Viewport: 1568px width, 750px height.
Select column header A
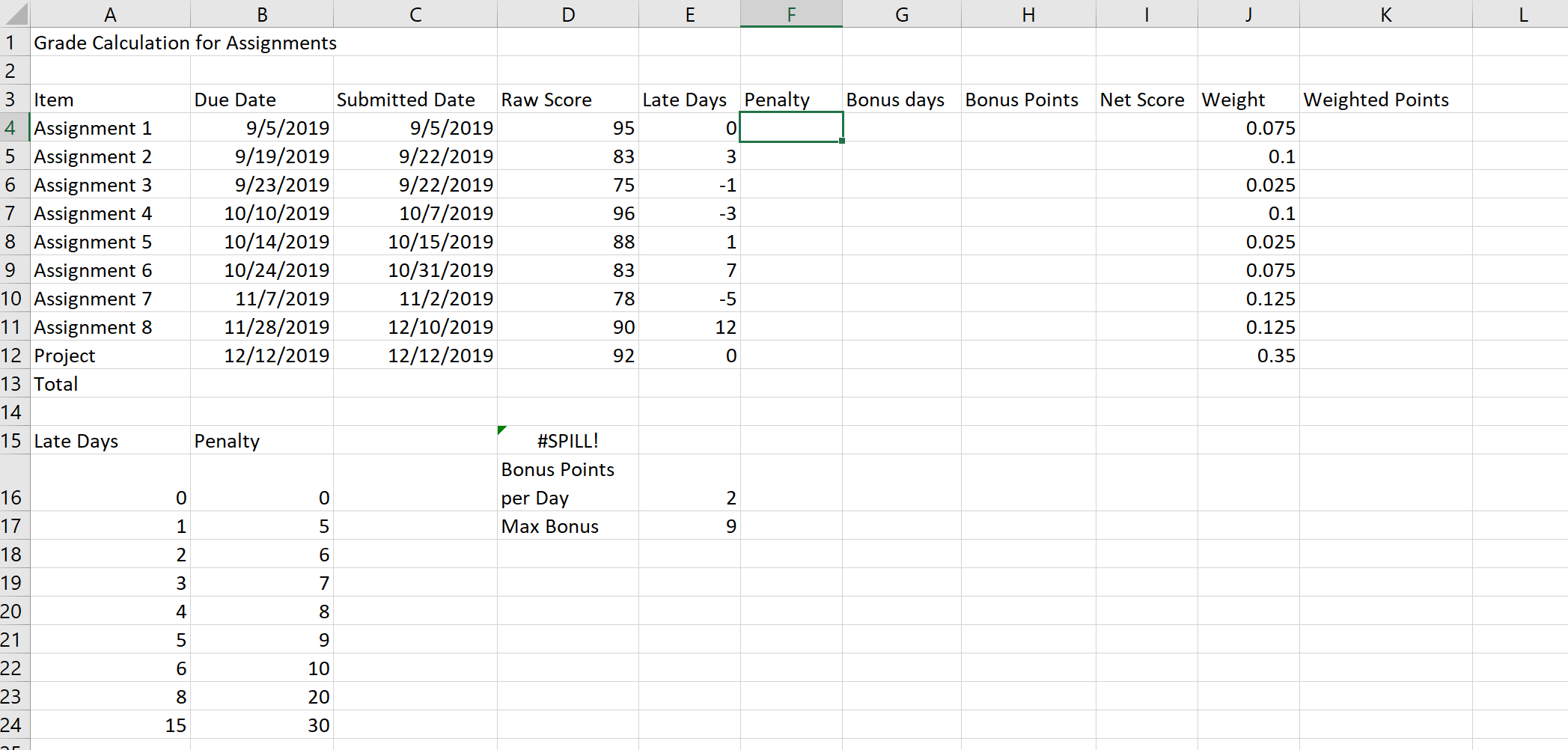point(110,13)
